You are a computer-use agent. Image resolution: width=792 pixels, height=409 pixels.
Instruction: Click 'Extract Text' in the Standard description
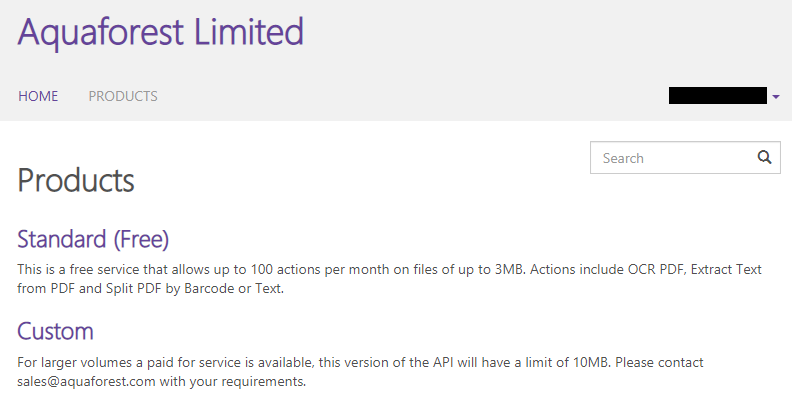726,270
